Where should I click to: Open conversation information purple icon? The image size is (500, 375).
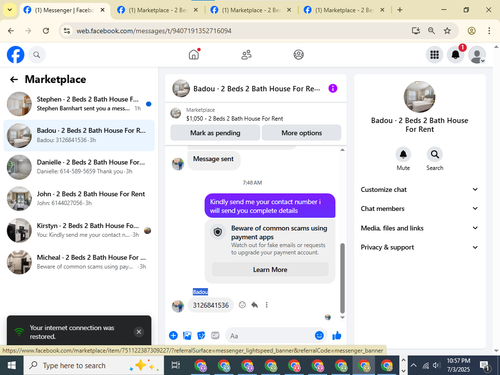click(x=333, y=88)
